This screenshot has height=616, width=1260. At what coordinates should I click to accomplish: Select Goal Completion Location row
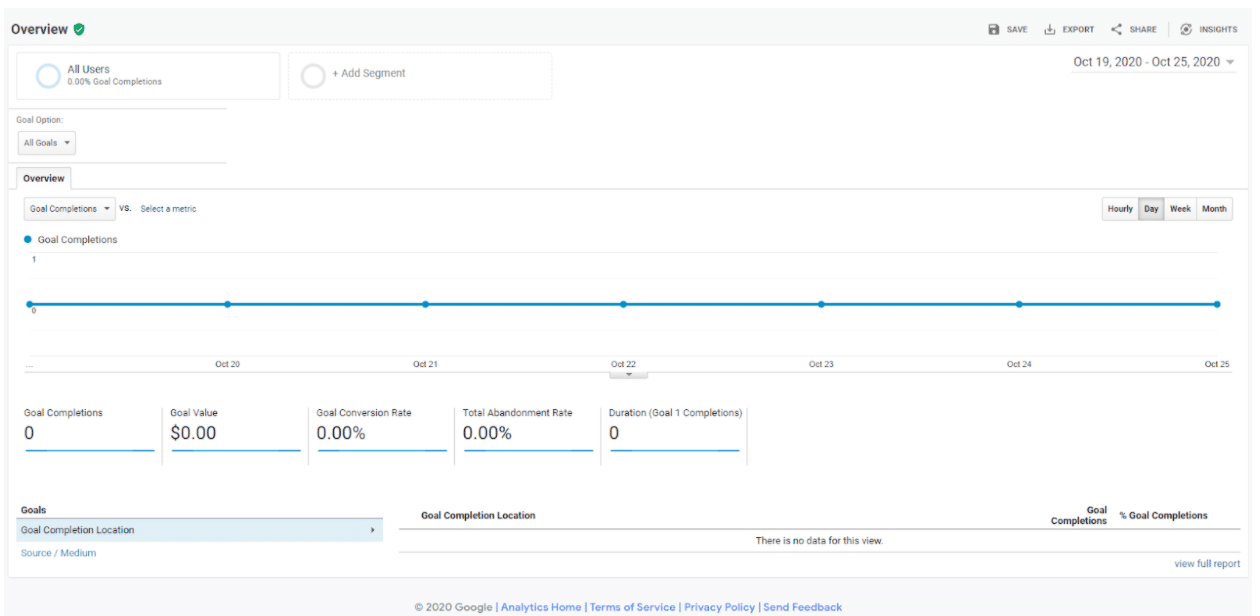[199, 530]
